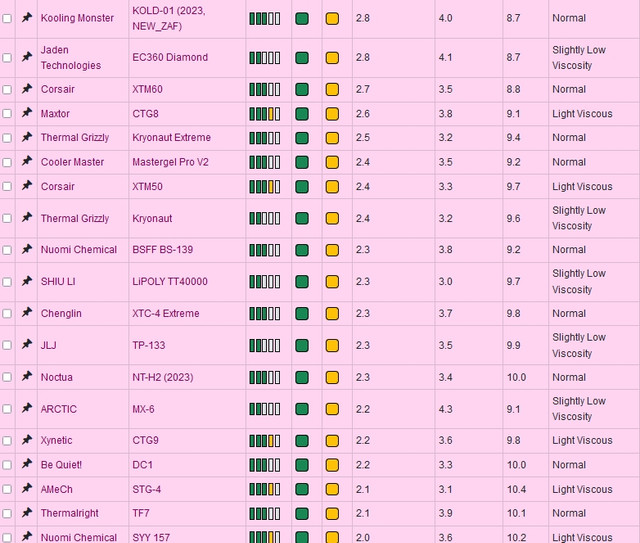Open the LiPOLY TT40000 product link
Screen dimensions: 640x543
170,281
